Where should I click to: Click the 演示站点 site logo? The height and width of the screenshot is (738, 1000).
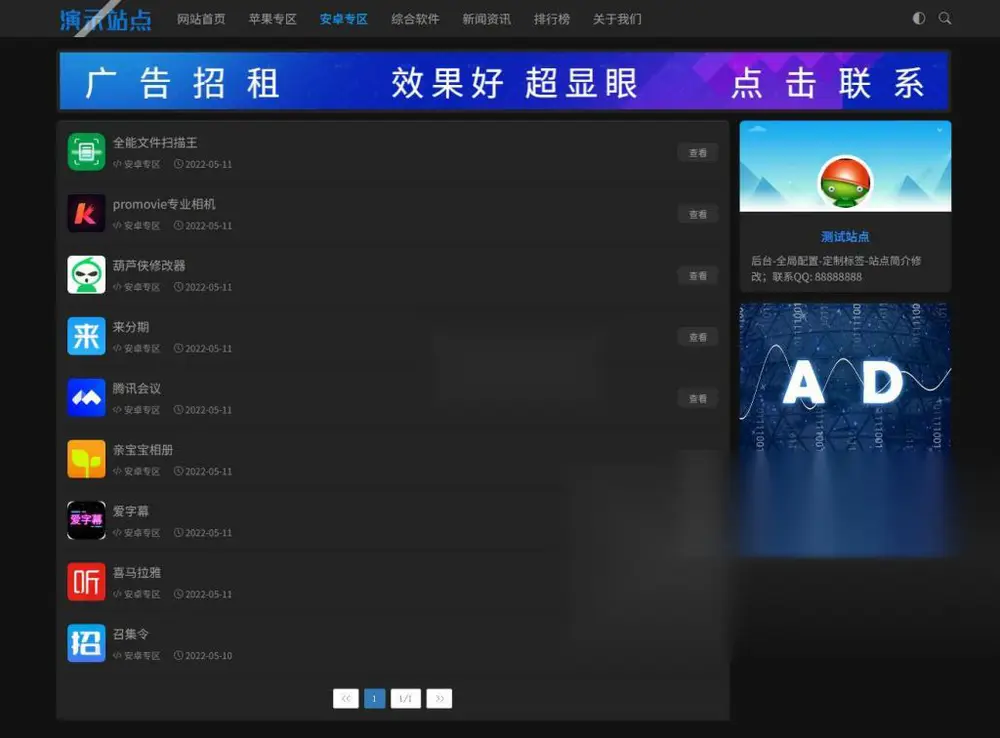[105, 19]
